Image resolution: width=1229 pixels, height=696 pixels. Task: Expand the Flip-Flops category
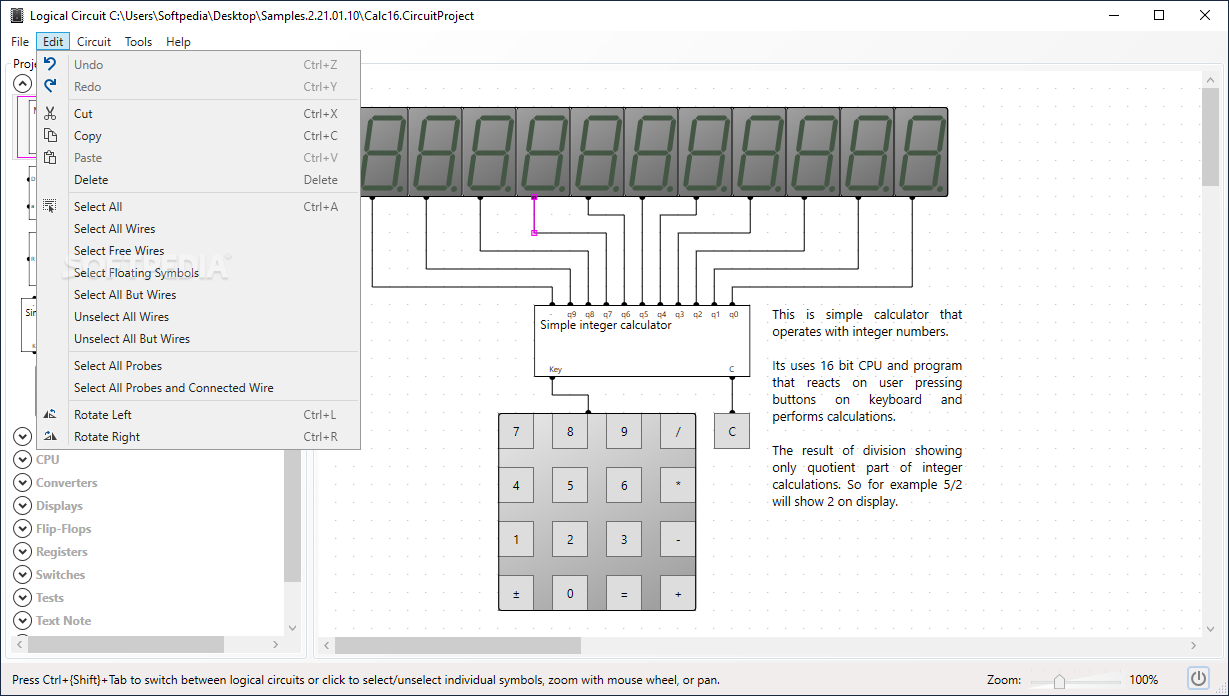[x=22, y=529]
